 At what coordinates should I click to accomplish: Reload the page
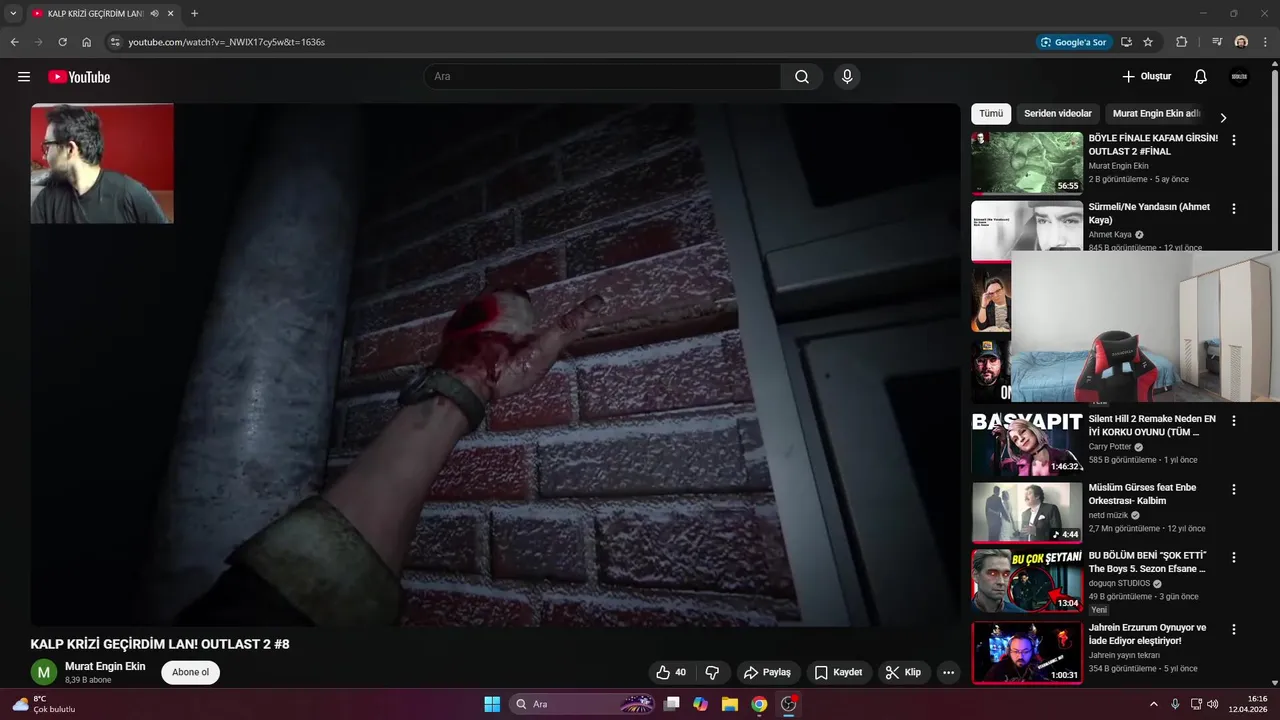click(x=62, y=42)
